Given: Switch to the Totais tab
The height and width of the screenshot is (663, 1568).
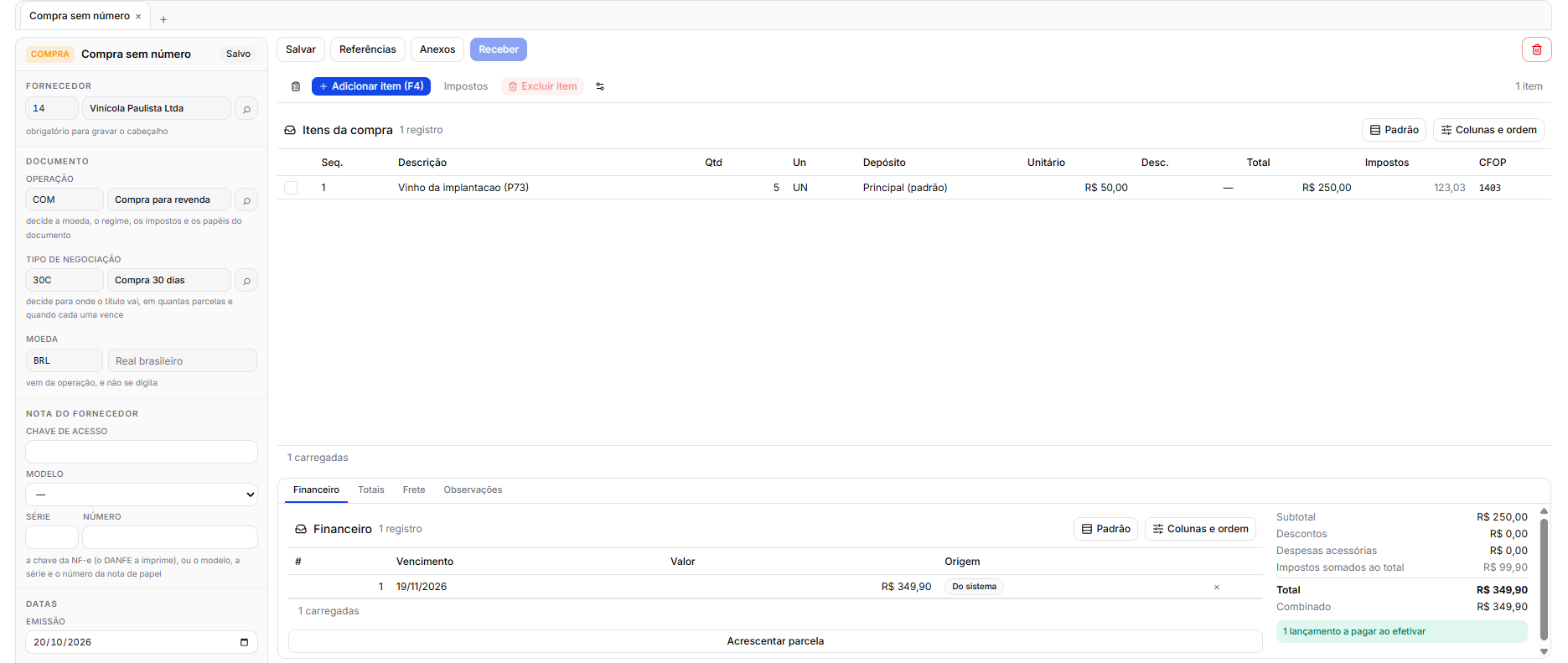Looking at the screenshot, I should pos(371,490).
